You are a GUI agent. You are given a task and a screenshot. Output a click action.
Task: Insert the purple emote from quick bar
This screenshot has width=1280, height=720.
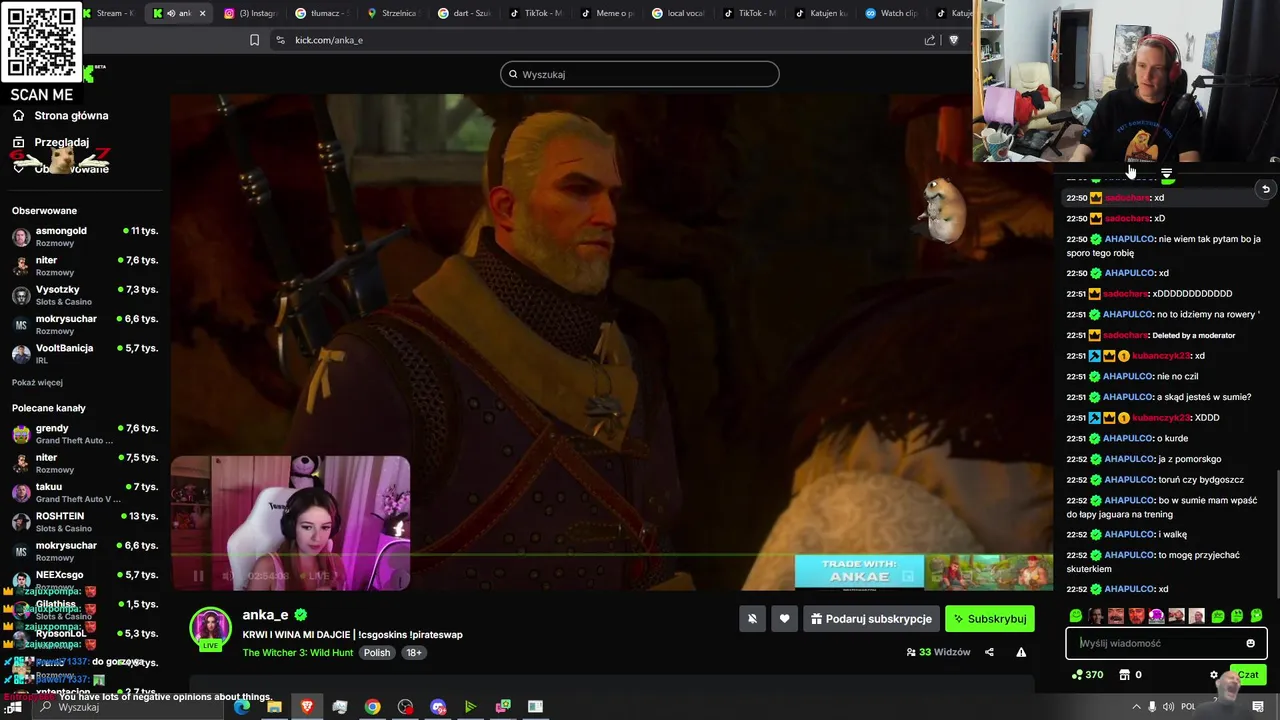coord(1156,616)
